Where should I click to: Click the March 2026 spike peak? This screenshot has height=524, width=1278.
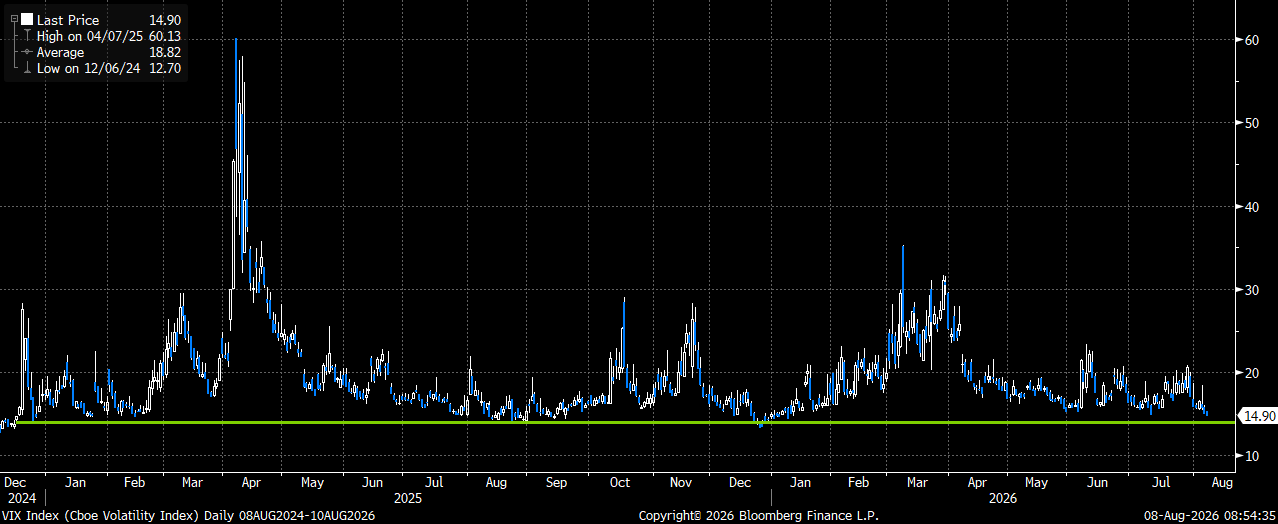coord(903,247)
